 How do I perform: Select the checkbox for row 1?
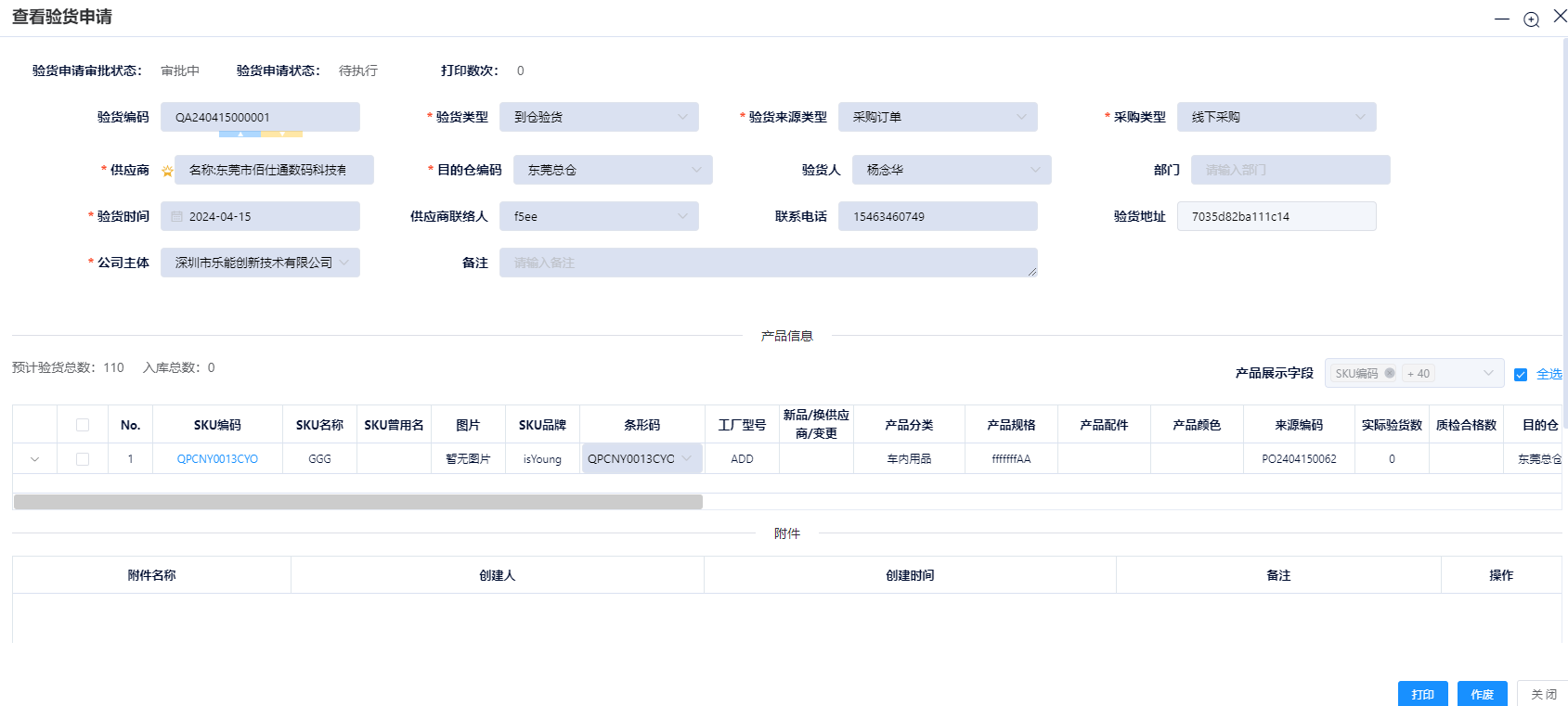click(83, 459)
